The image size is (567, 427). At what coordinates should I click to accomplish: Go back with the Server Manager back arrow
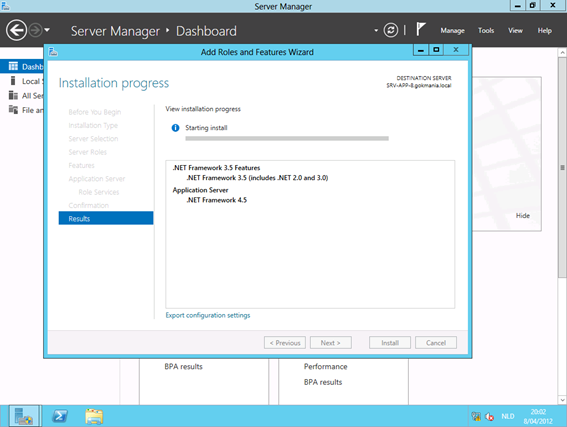(16, 30)
